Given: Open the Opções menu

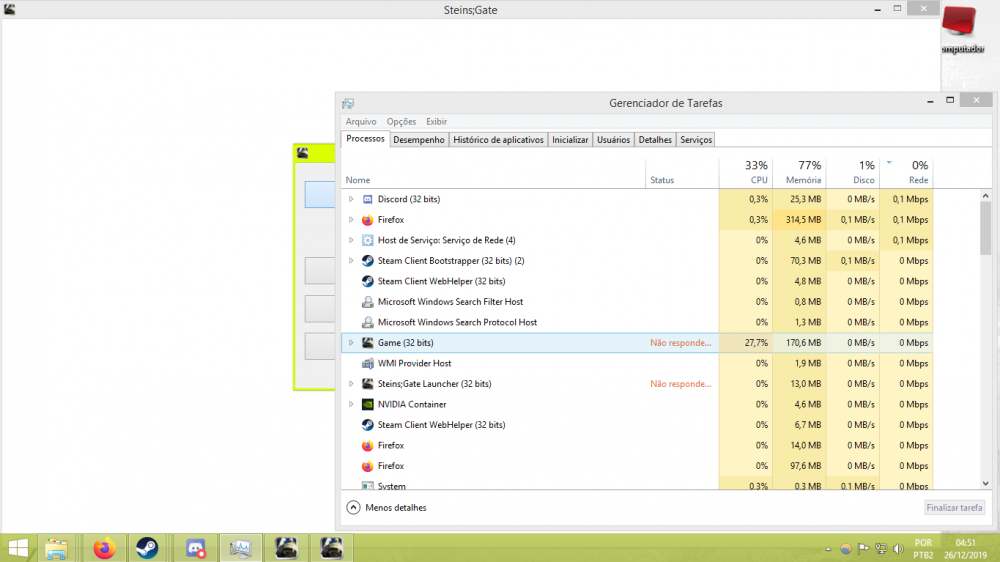Looking at the screenshot, I should 401,121.
